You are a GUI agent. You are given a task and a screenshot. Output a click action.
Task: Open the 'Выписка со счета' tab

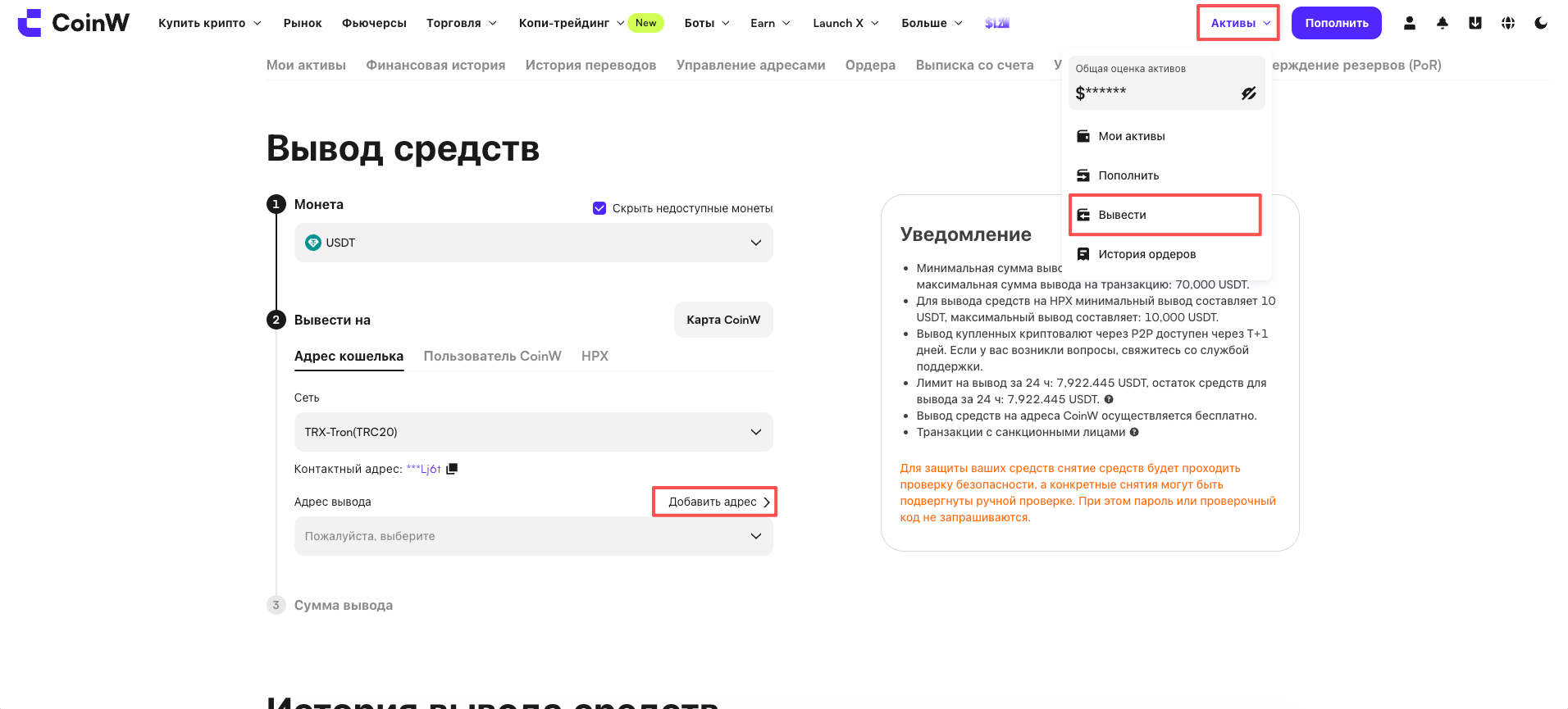(974, 65)
